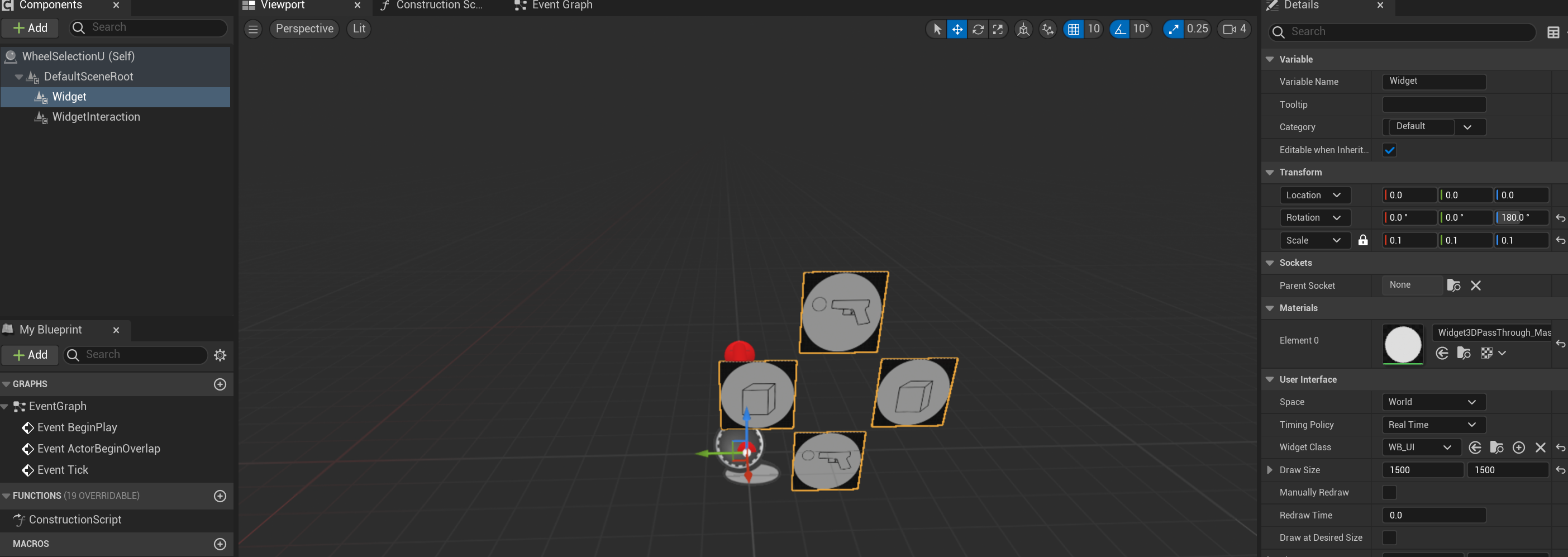Reset Scale to default value
The height and width of the screenshot is (557, 1568).
coord(1560,240)
